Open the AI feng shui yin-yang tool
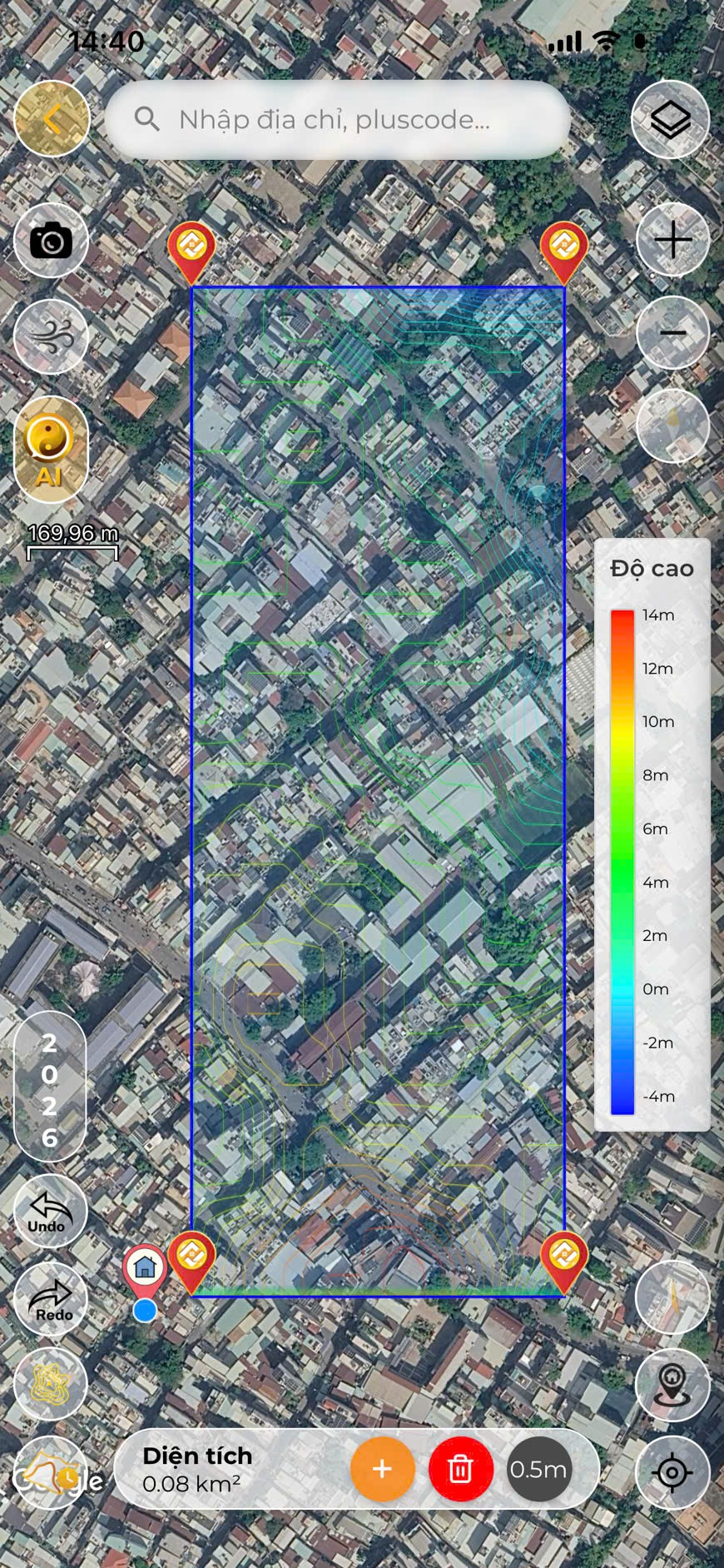The width and height of the screenshot is (724, 1568). [x=51, y=450]
